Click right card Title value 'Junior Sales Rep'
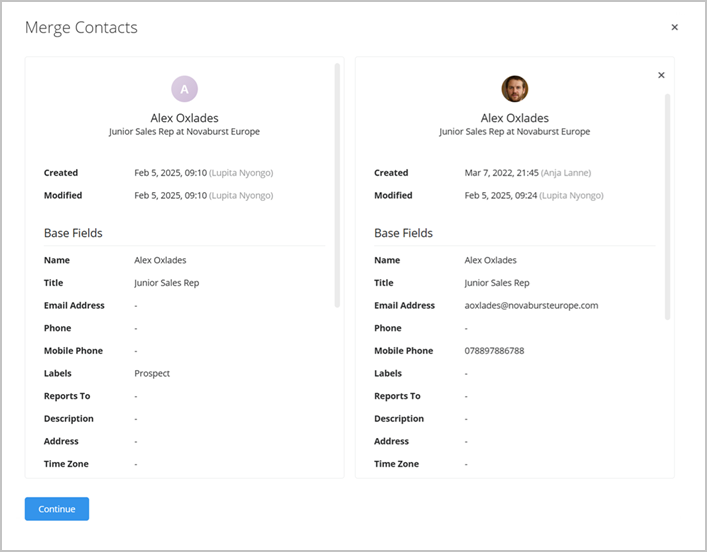Viewport: 707px width, 552px height. 497,283
